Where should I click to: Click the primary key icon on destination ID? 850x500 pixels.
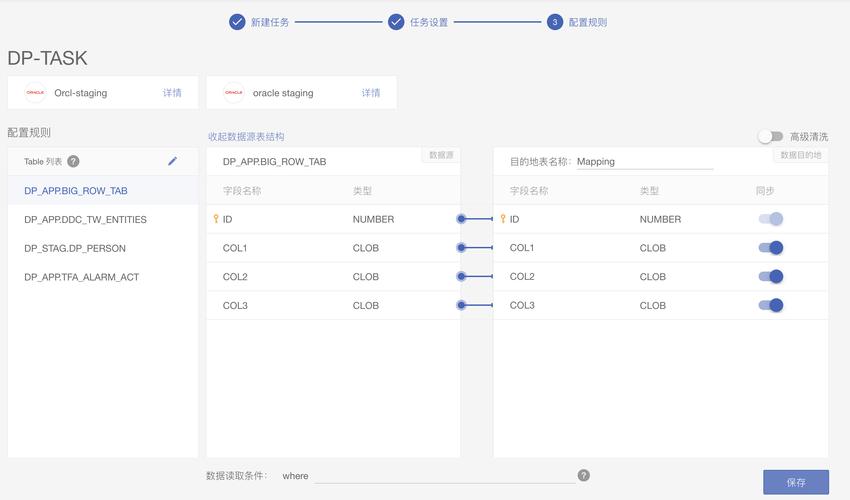pyautogui.click(x=503, y=219)
